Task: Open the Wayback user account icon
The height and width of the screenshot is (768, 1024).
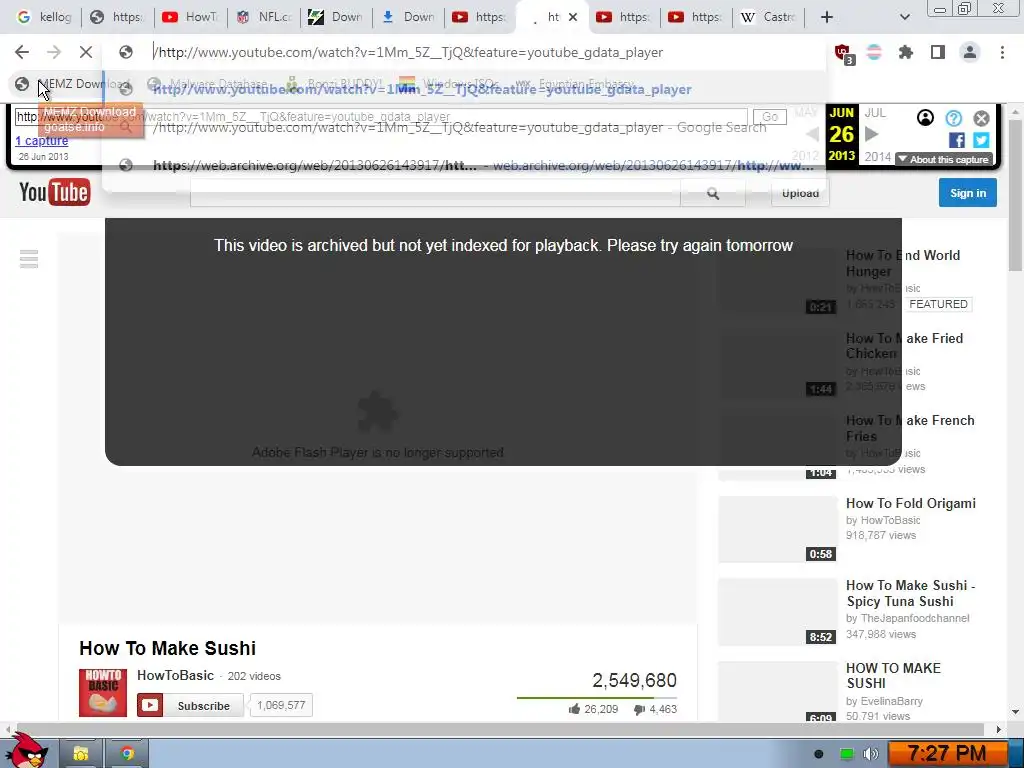Action: (x=925, y=118)
